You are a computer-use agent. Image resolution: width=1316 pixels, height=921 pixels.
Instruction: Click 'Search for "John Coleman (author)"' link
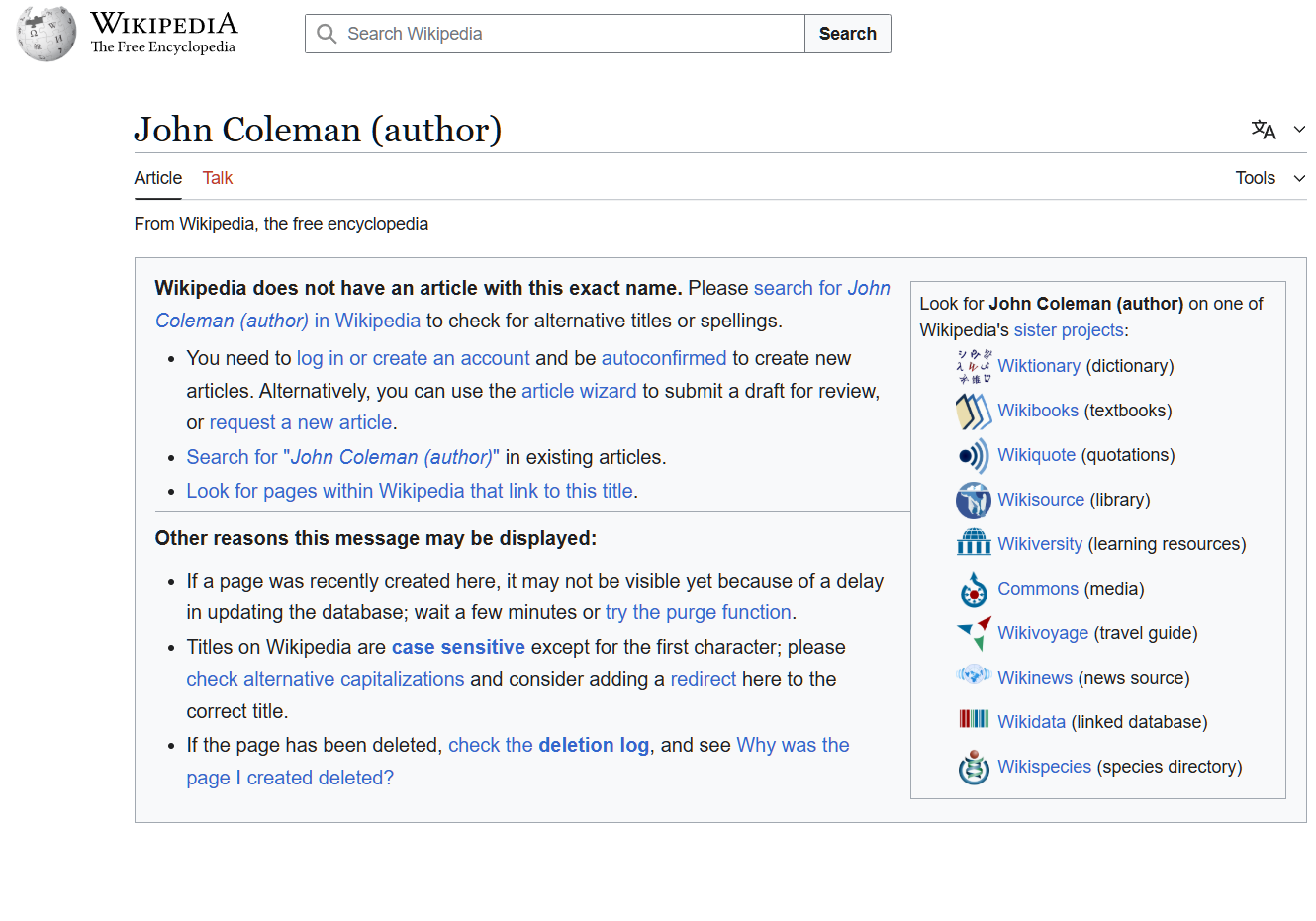pyautogui.click(x=343, y=457)
